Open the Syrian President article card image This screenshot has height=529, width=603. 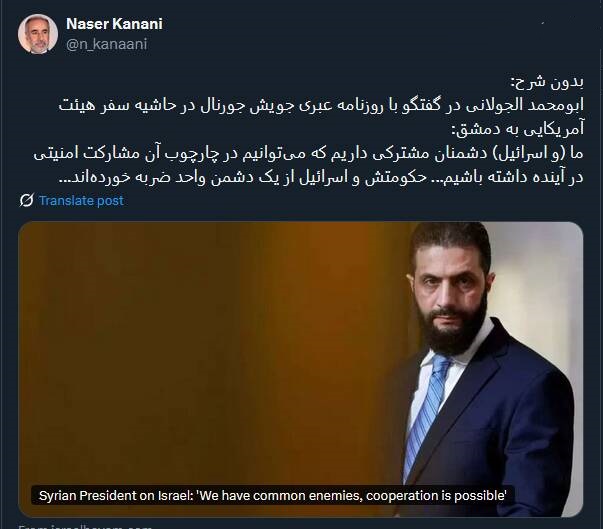click(x=300, y=369)
